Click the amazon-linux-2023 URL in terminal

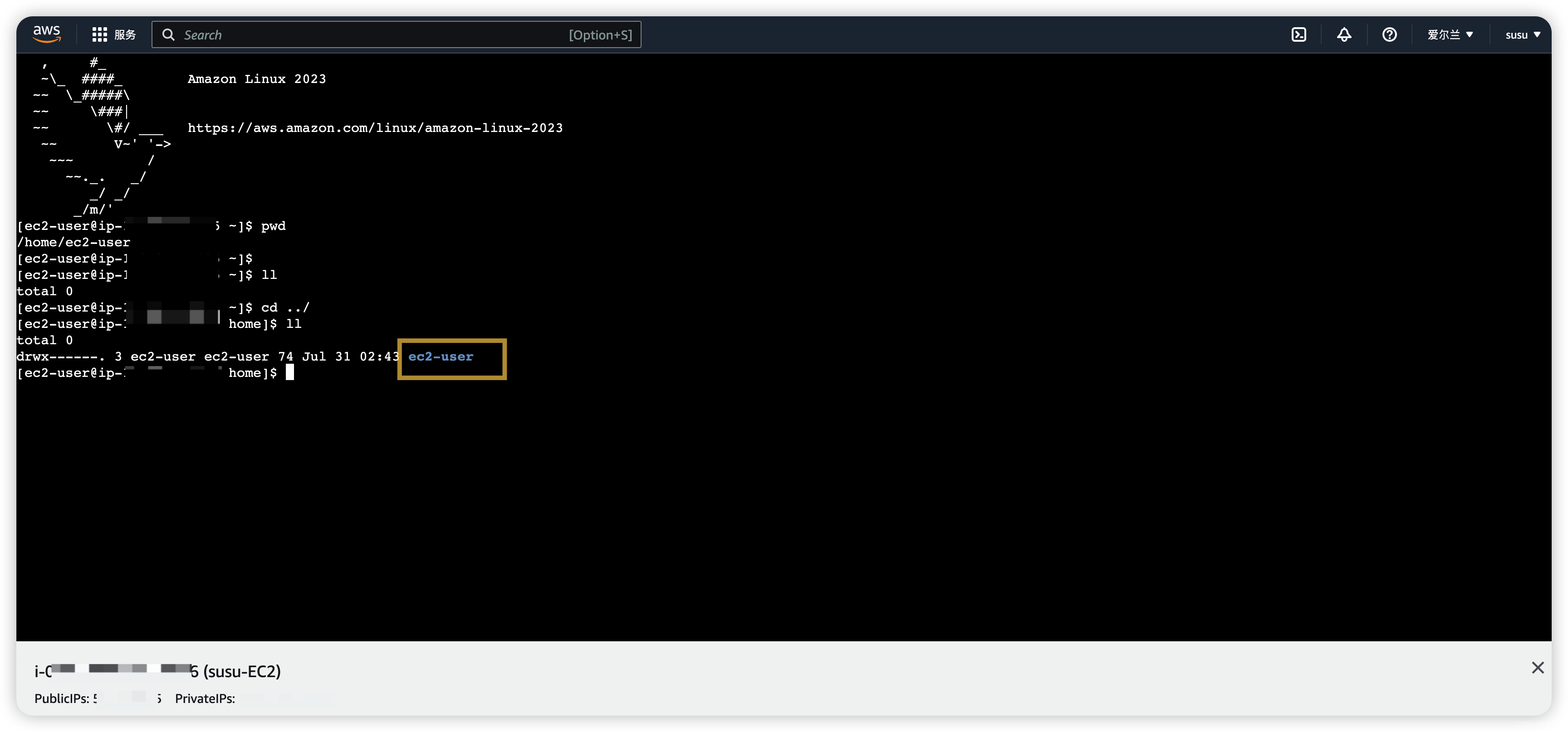pos(375,128)
